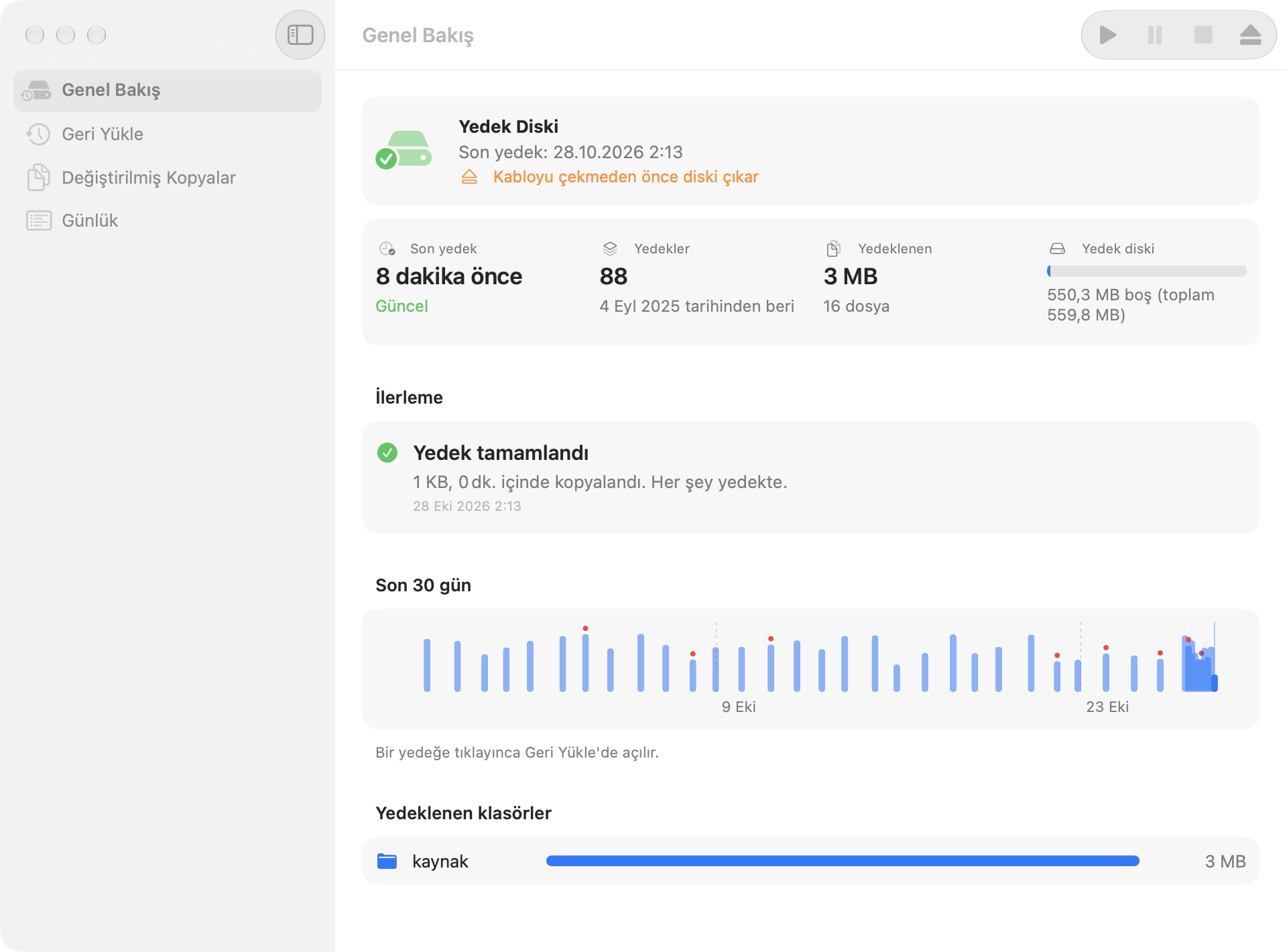Click the Son yedek clock icon
Screen dimensions: 1287x952
coord(387,249)
